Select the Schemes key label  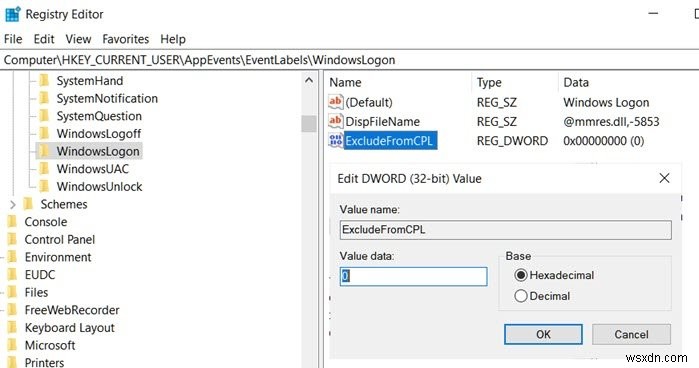pos(64,204)
